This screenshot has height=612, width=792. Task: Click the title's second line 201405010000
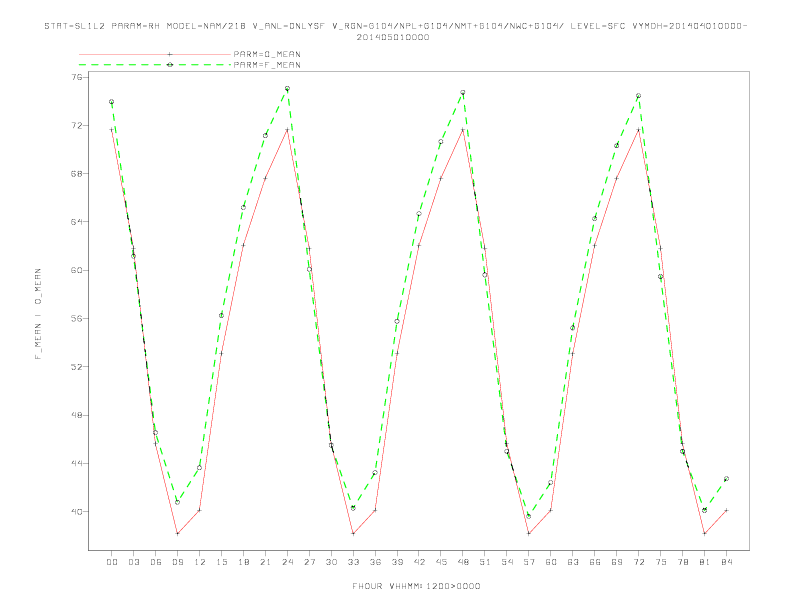coord(393,37)
